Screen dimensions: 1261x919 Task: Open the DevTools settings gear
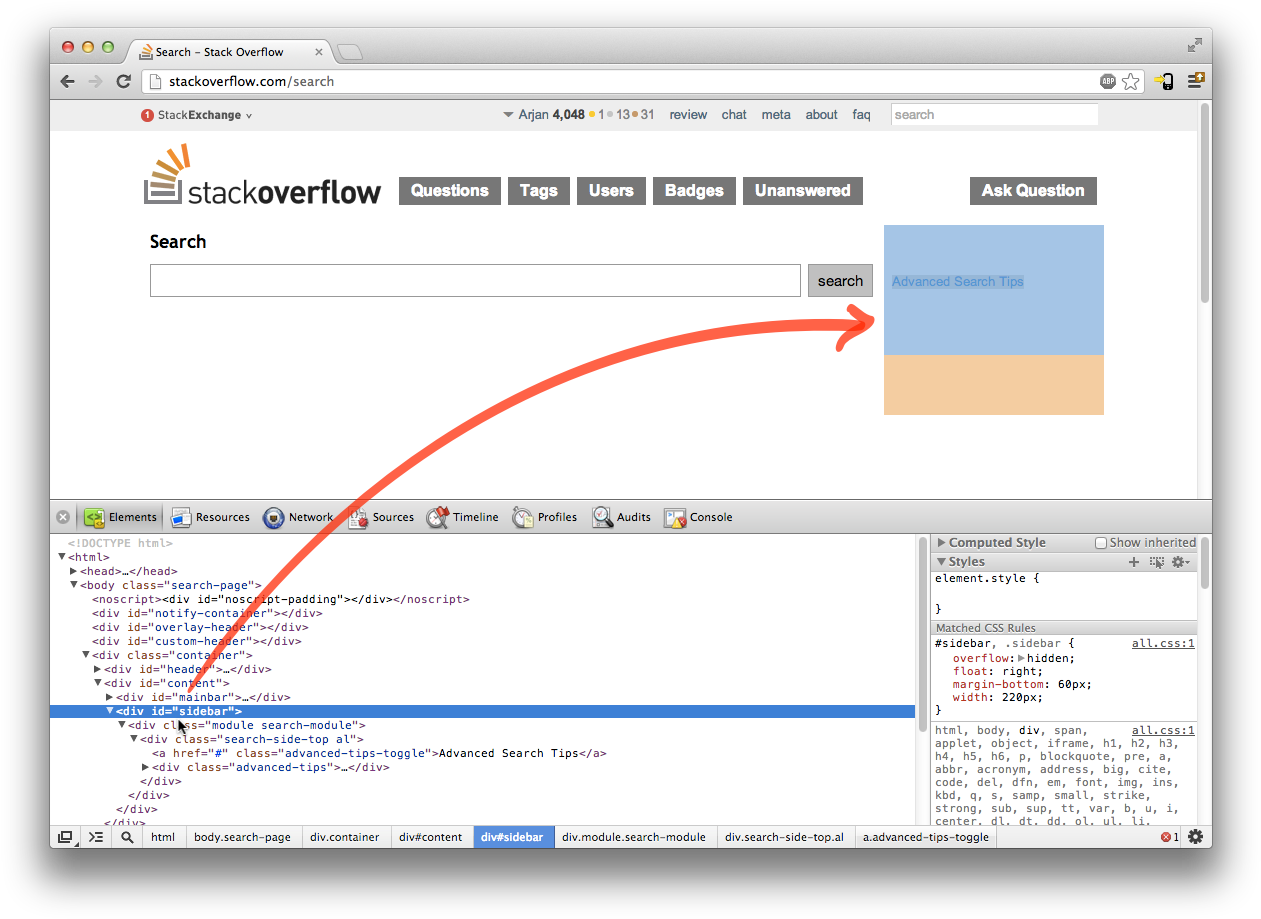pyautogui.click(x=1195, y=836)
